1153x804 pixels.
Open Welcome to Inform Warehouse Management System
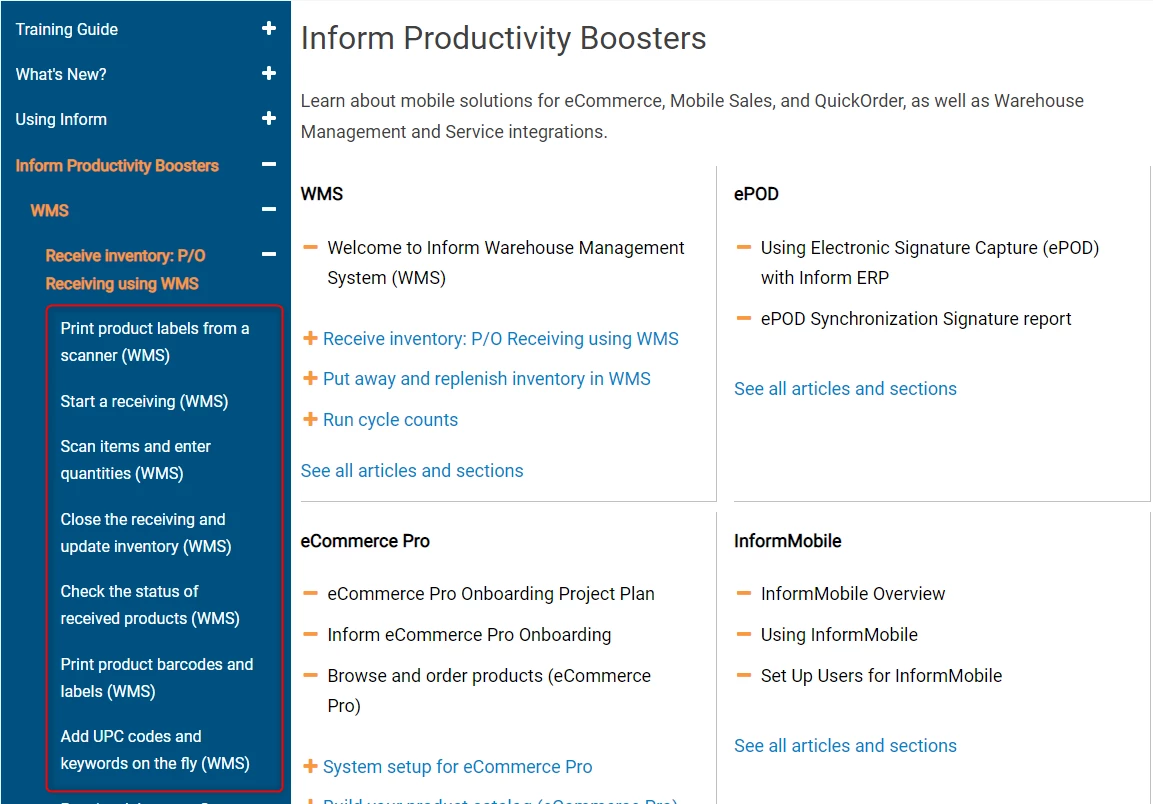(506, 263)
